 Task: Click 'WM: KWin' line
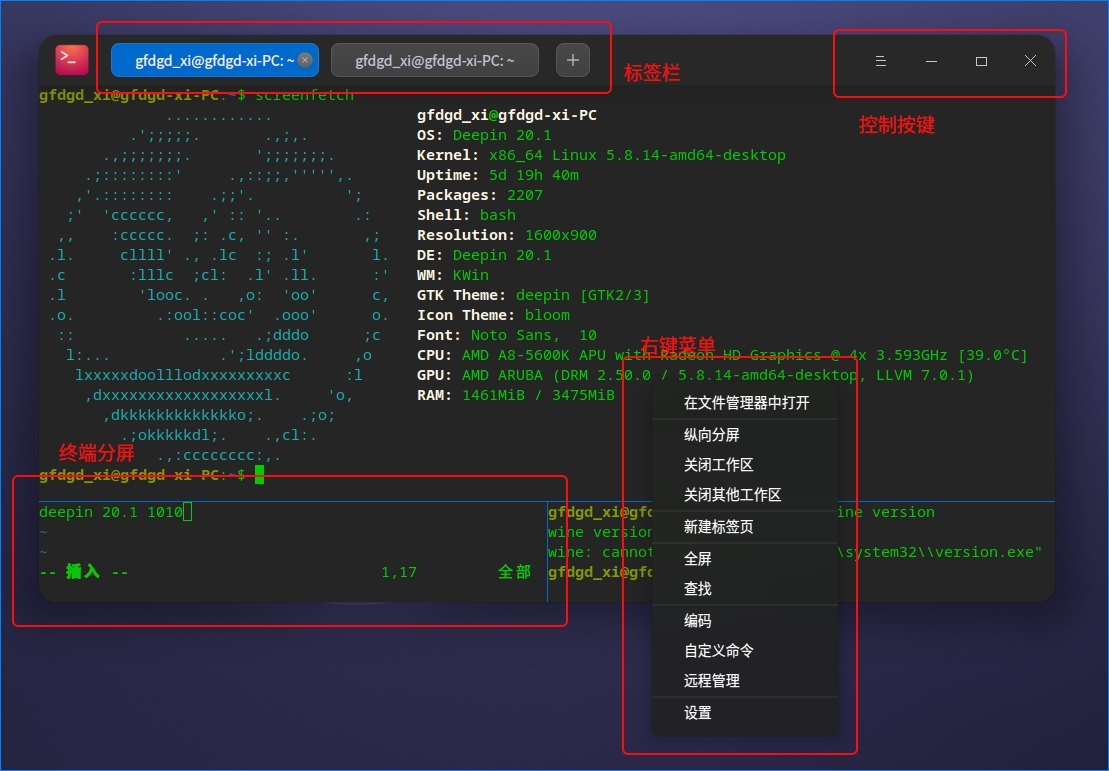[453, 275]
